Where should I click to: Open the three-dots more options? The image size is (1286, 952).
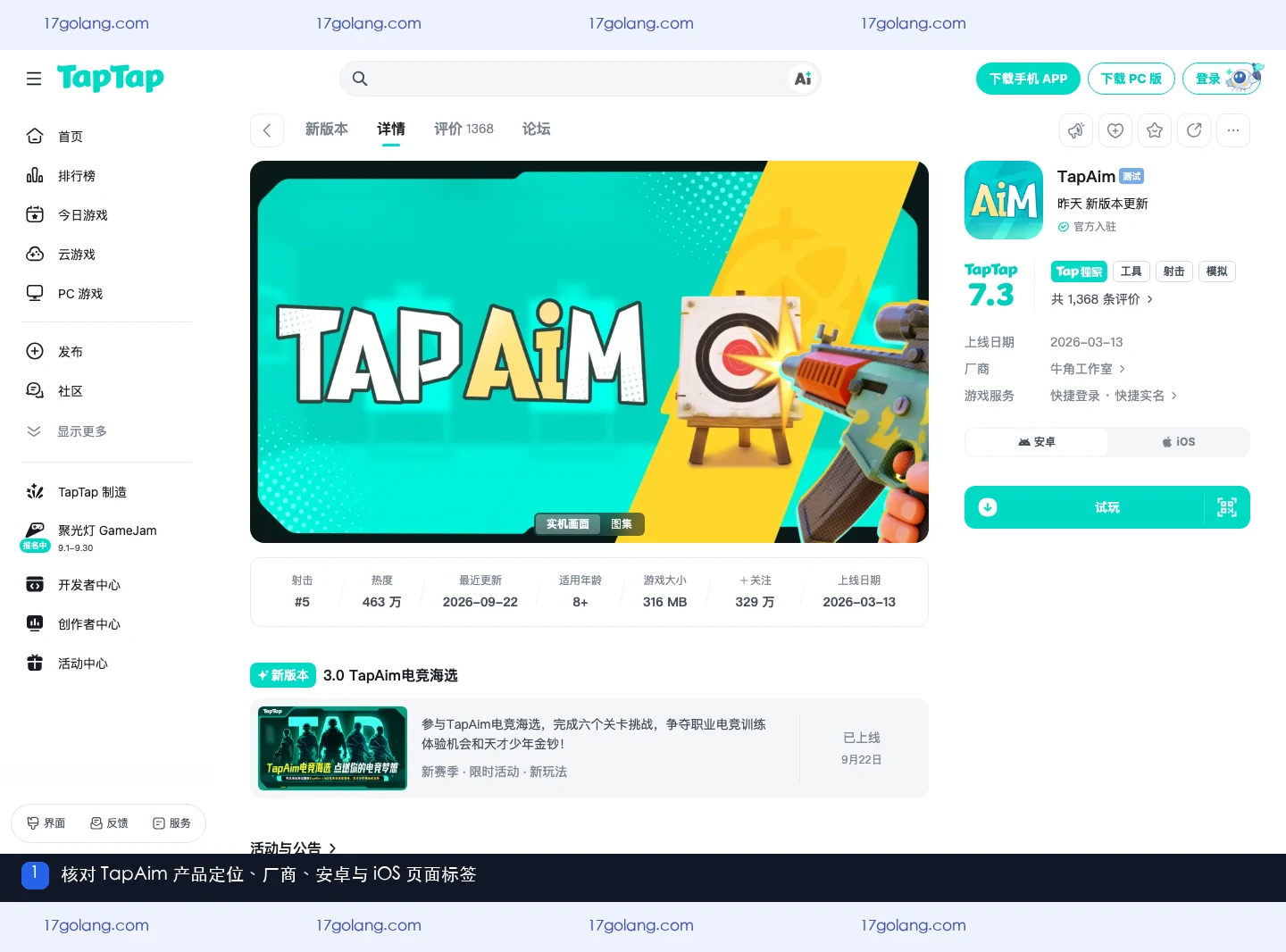[x=1233, y=130]
